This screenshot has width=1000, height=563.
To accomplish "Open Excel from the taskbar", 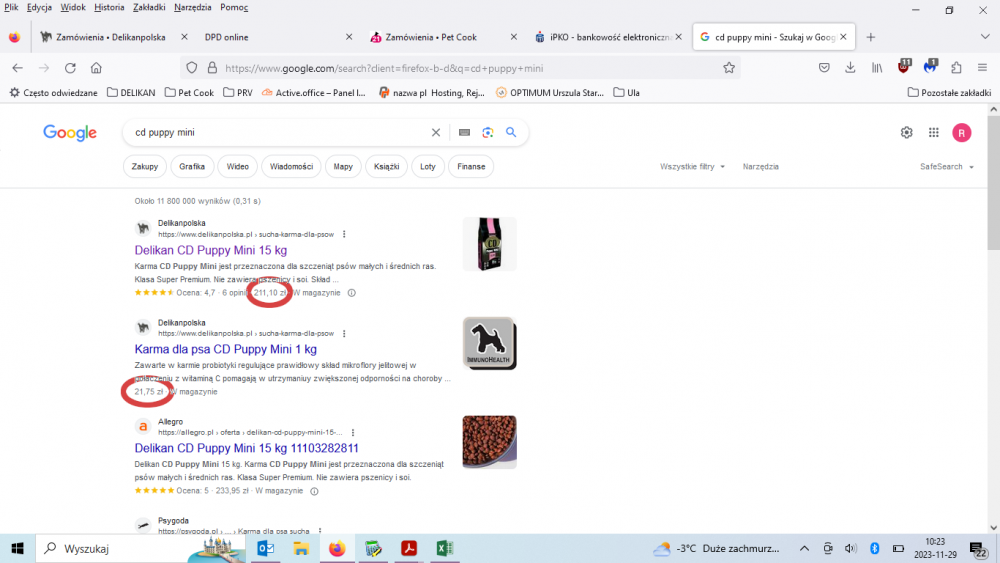I will click(x=445, y=548).
